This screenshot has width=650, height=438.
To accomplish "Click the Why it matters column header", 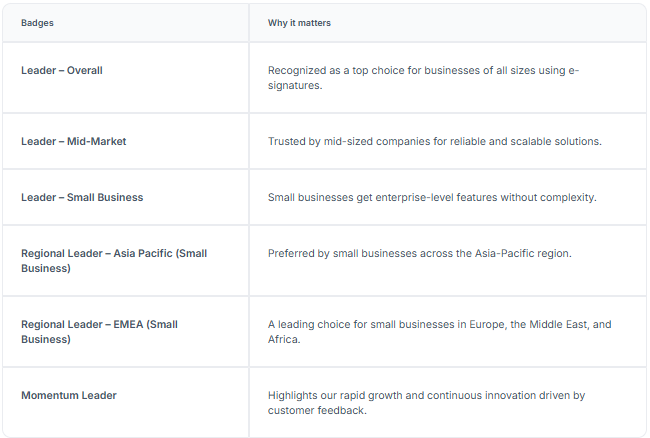I will tap(299, 23).
